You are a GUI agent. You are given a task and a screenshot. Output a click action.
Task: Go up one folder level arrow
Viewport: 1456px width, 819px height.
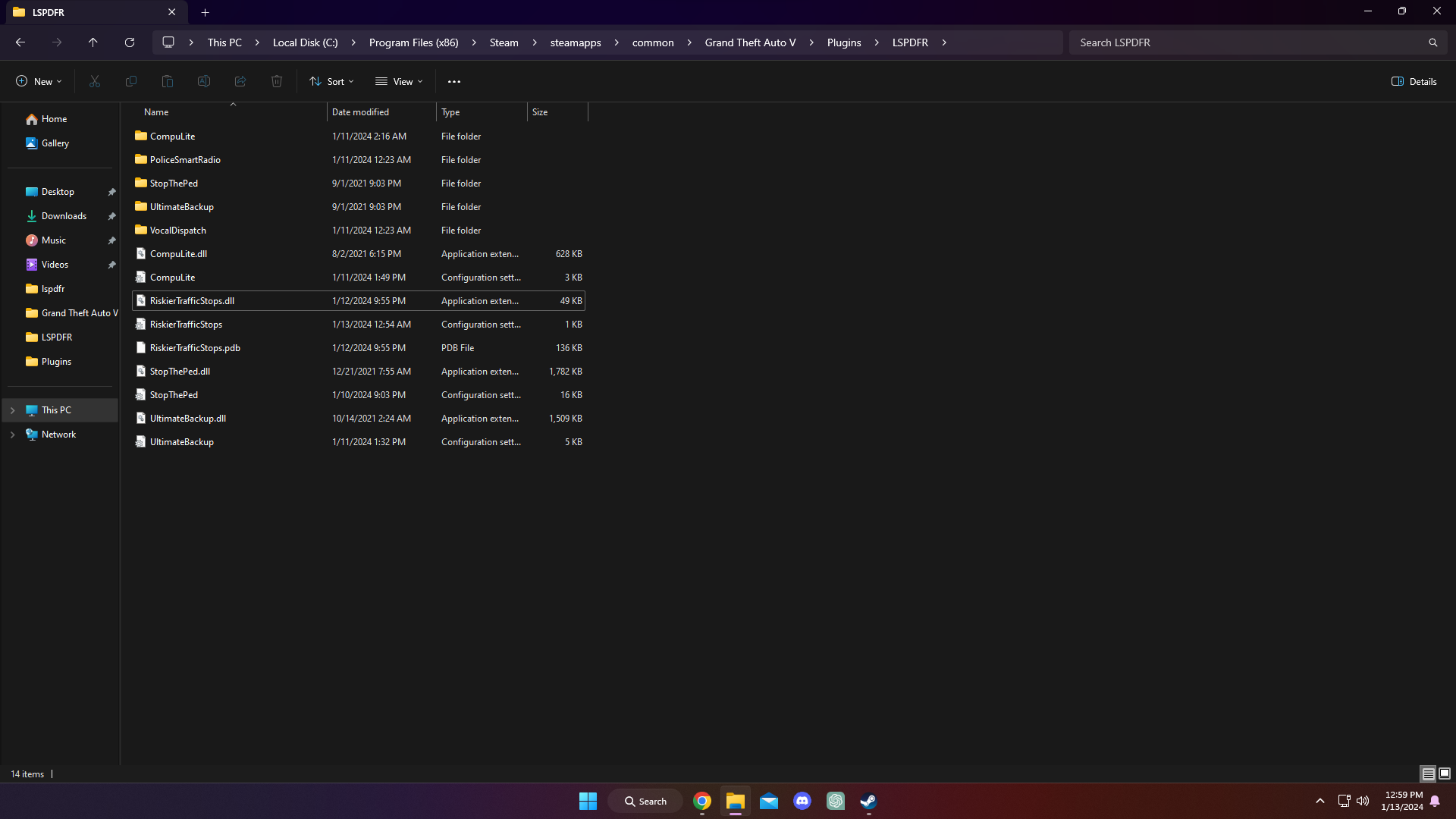click(93, 42)
